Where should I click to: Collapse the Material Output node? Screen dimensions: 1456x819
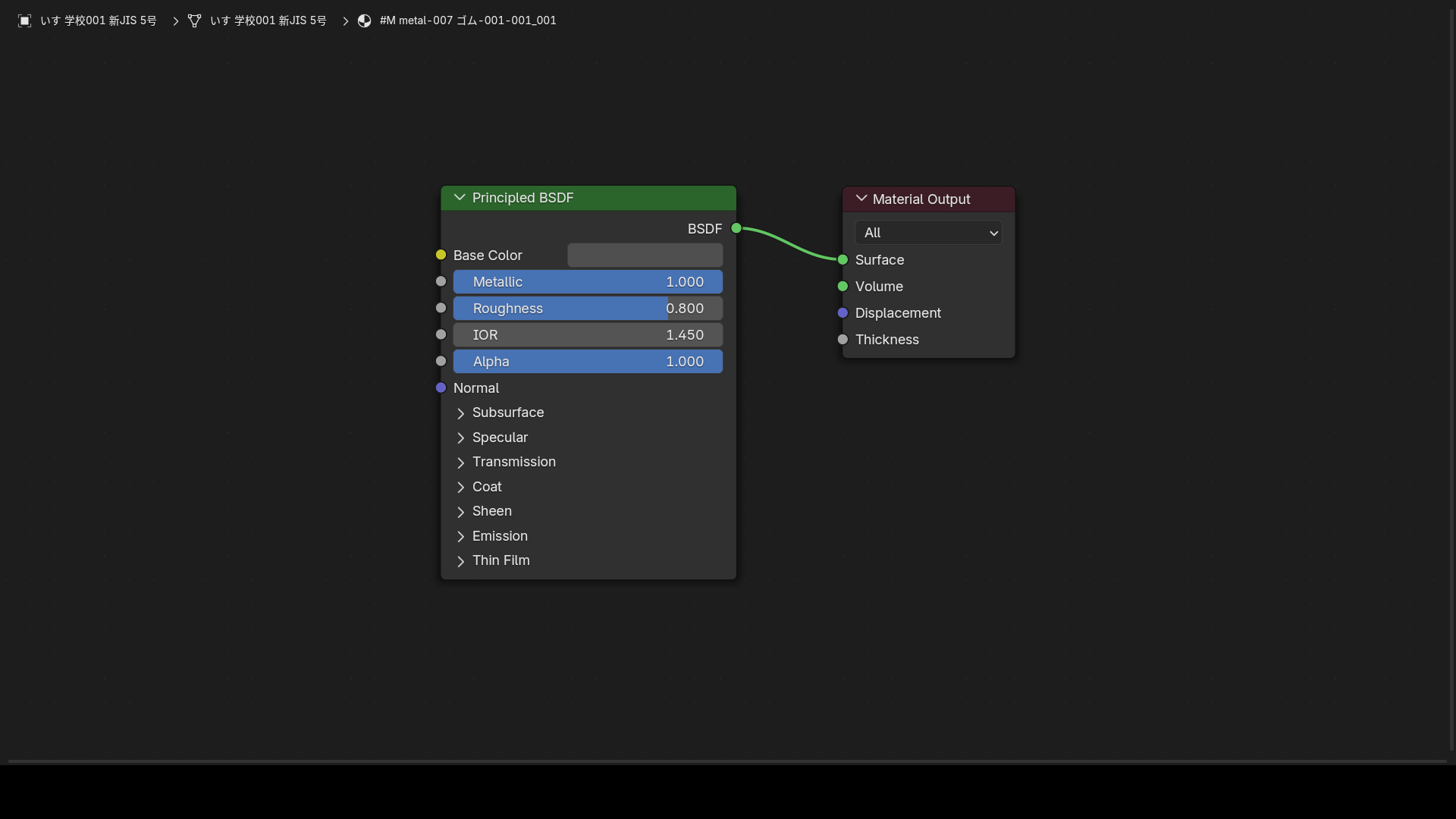[861, 199]
